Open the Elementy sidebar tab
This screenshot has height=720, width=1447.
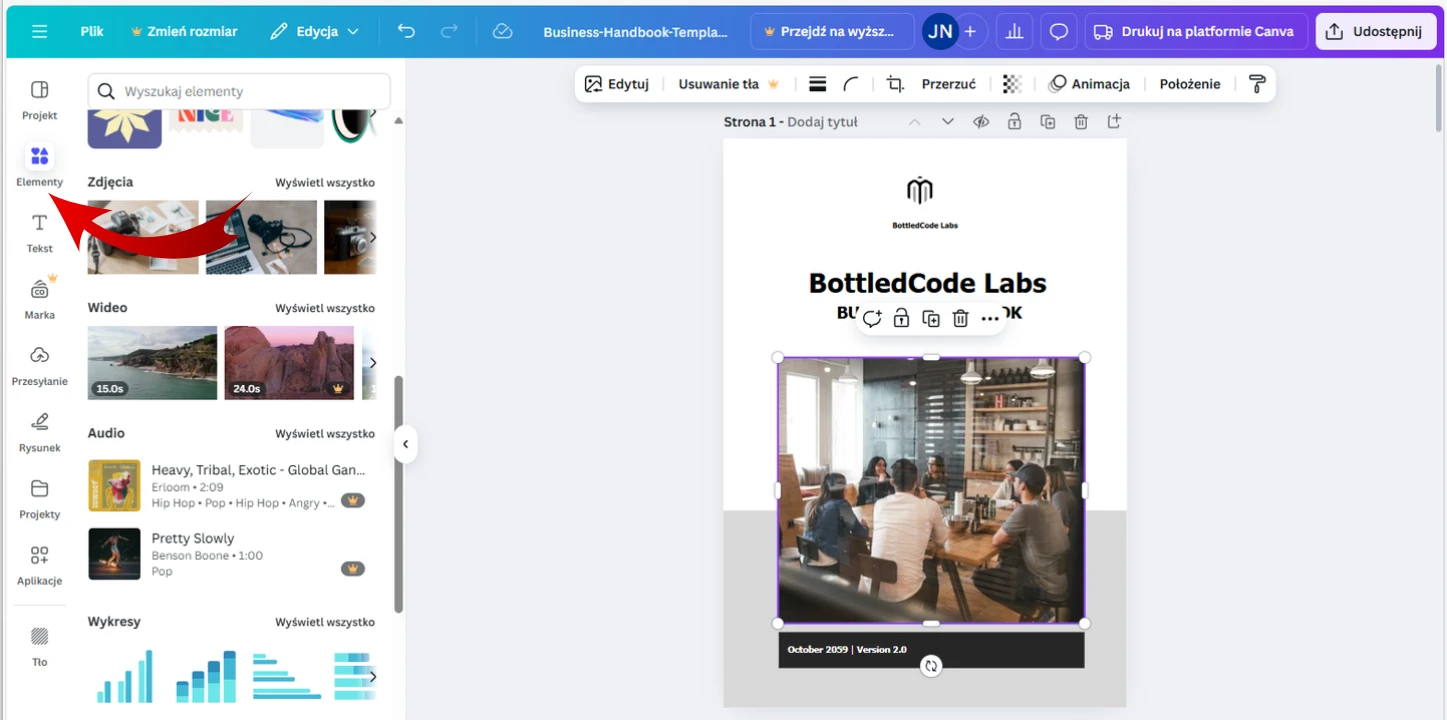[40, 166]
